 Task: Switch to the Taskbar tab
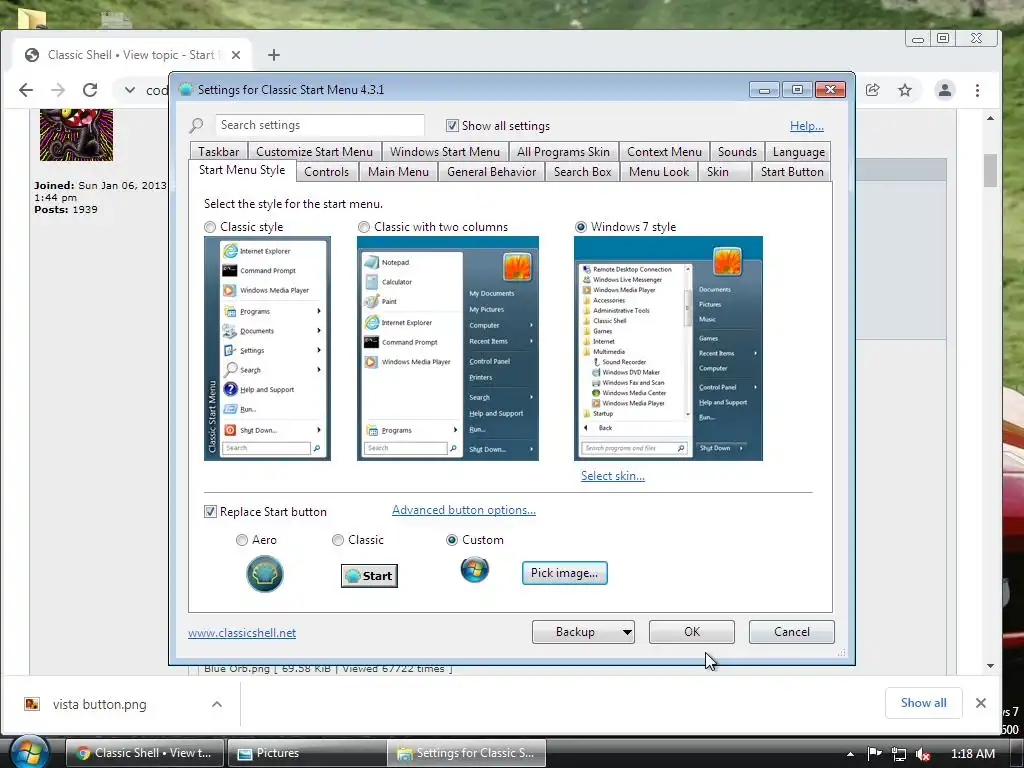218,152
